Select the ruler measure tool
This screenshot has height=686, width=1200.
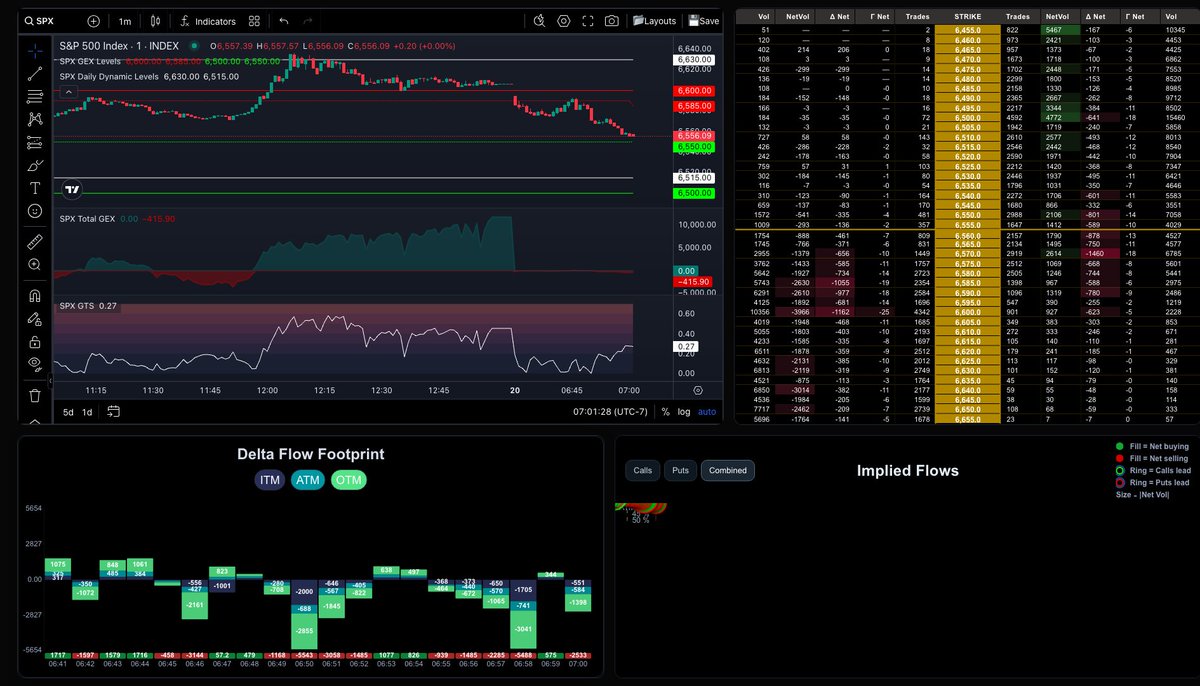(35, 242)
